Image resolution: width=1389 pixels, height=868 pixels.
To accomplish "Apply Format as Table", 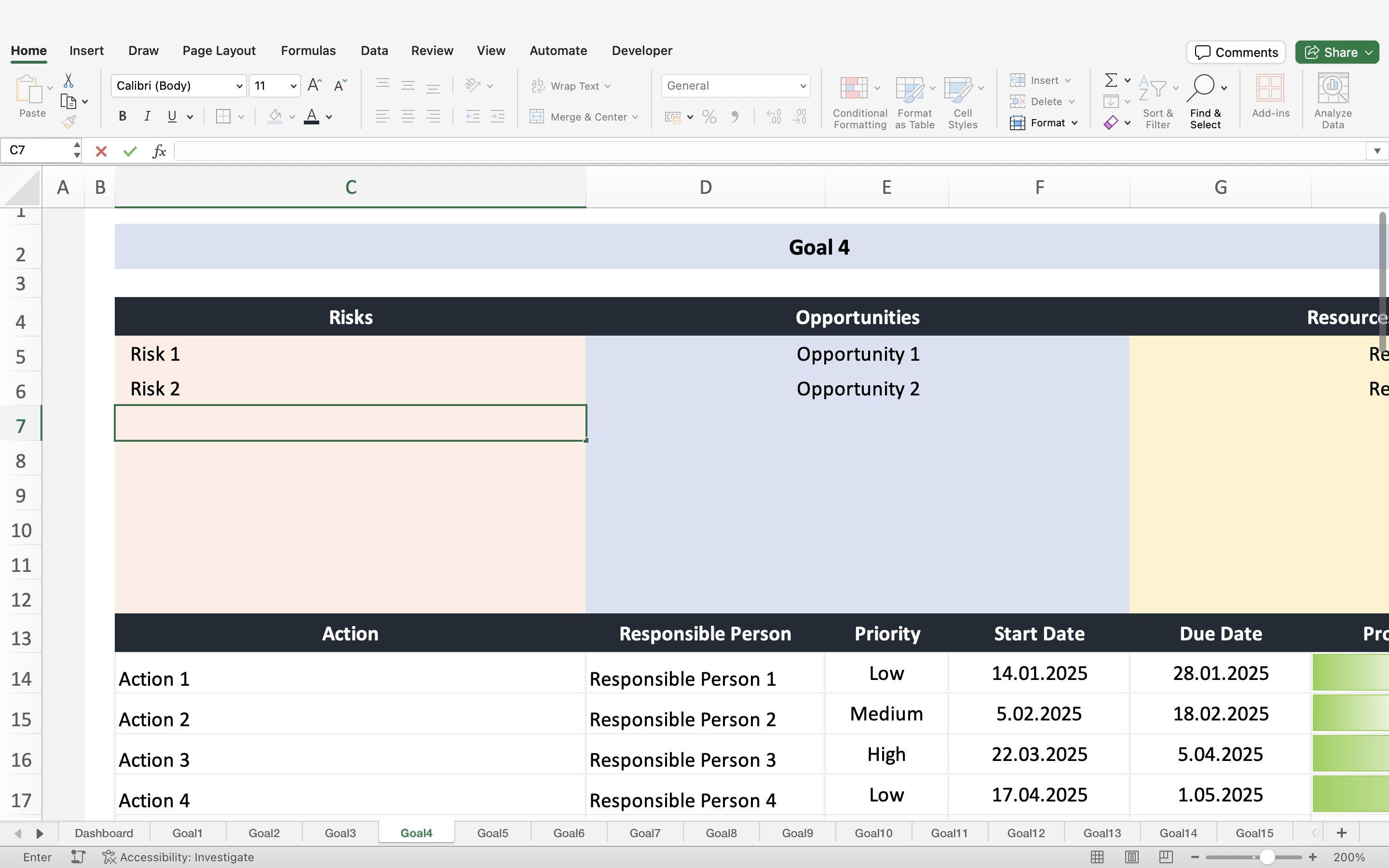I will click(913, 102).
